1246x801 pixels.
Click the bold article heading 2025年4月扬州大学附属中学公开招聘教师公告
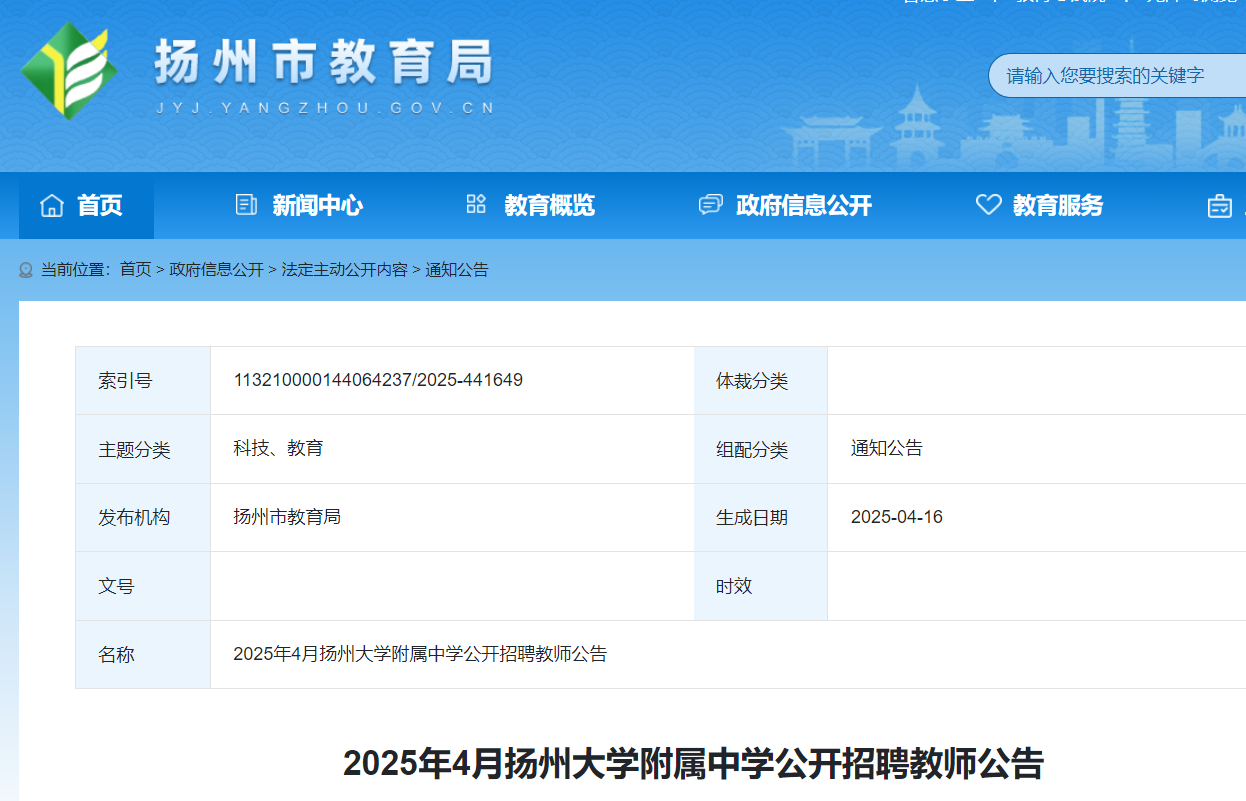click(694, 763)
